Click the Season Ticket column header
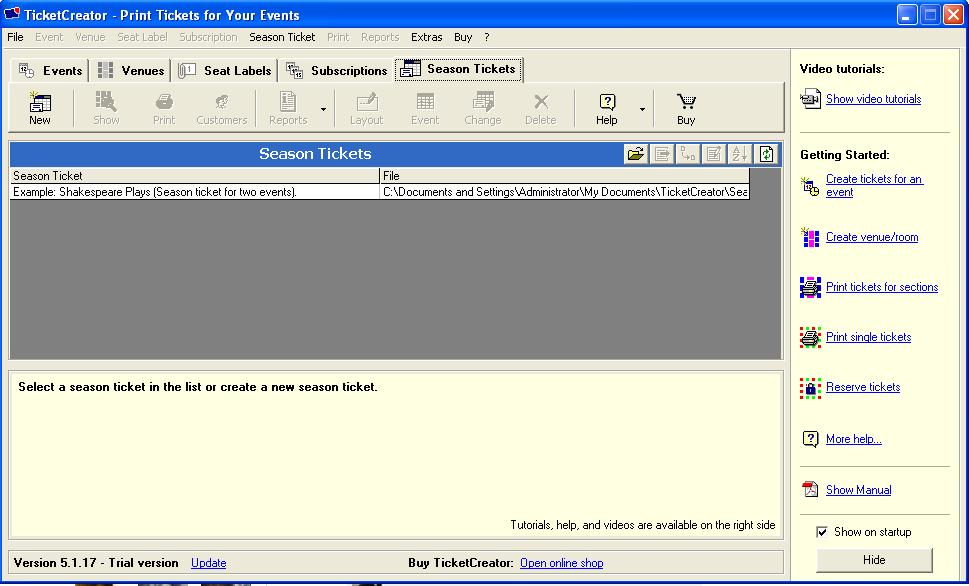The height and width of the screenshot is (586, 969). [x=195, y=176]
